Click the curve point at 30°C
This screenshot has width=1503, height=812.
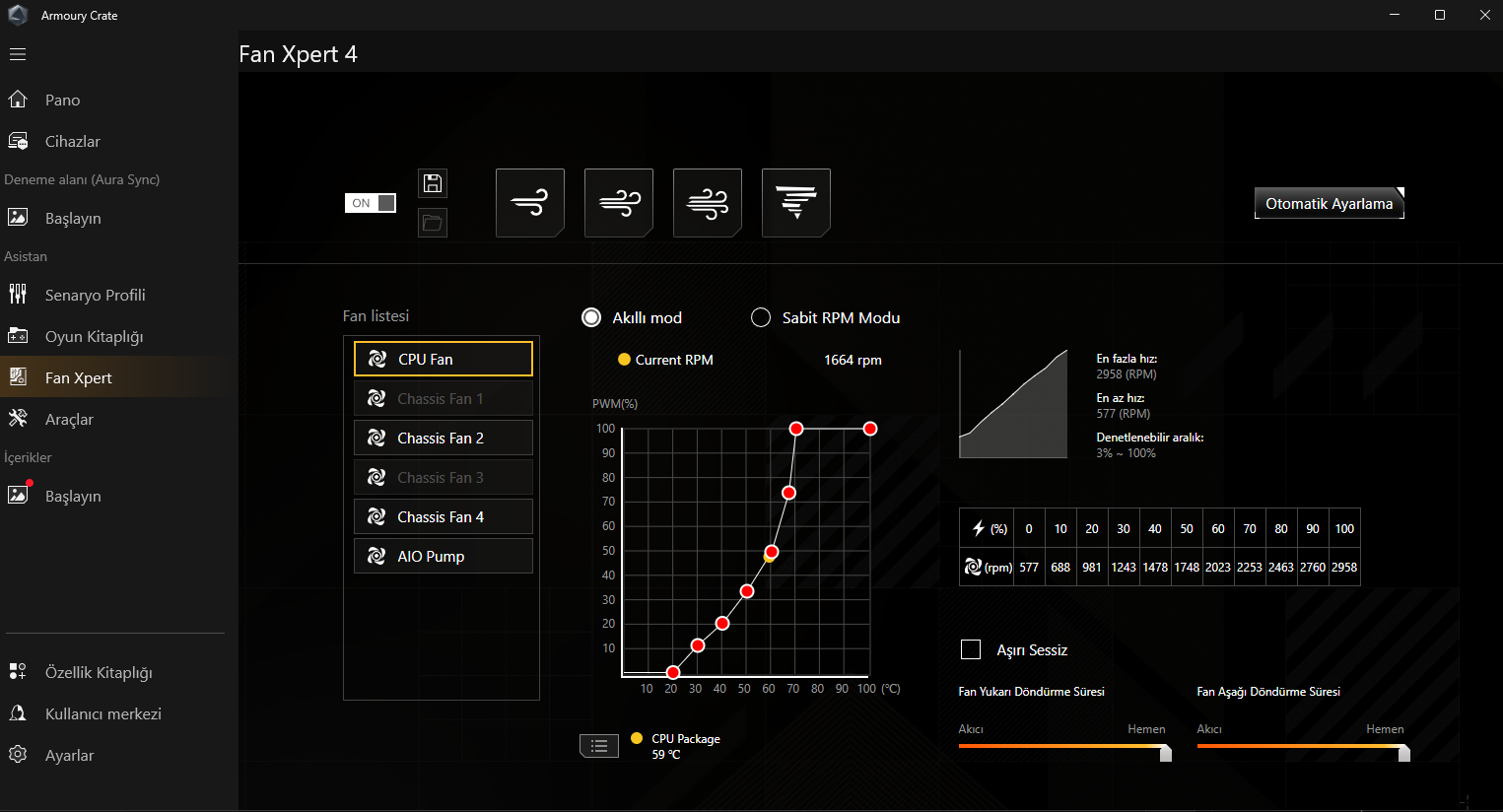(698, 645)
